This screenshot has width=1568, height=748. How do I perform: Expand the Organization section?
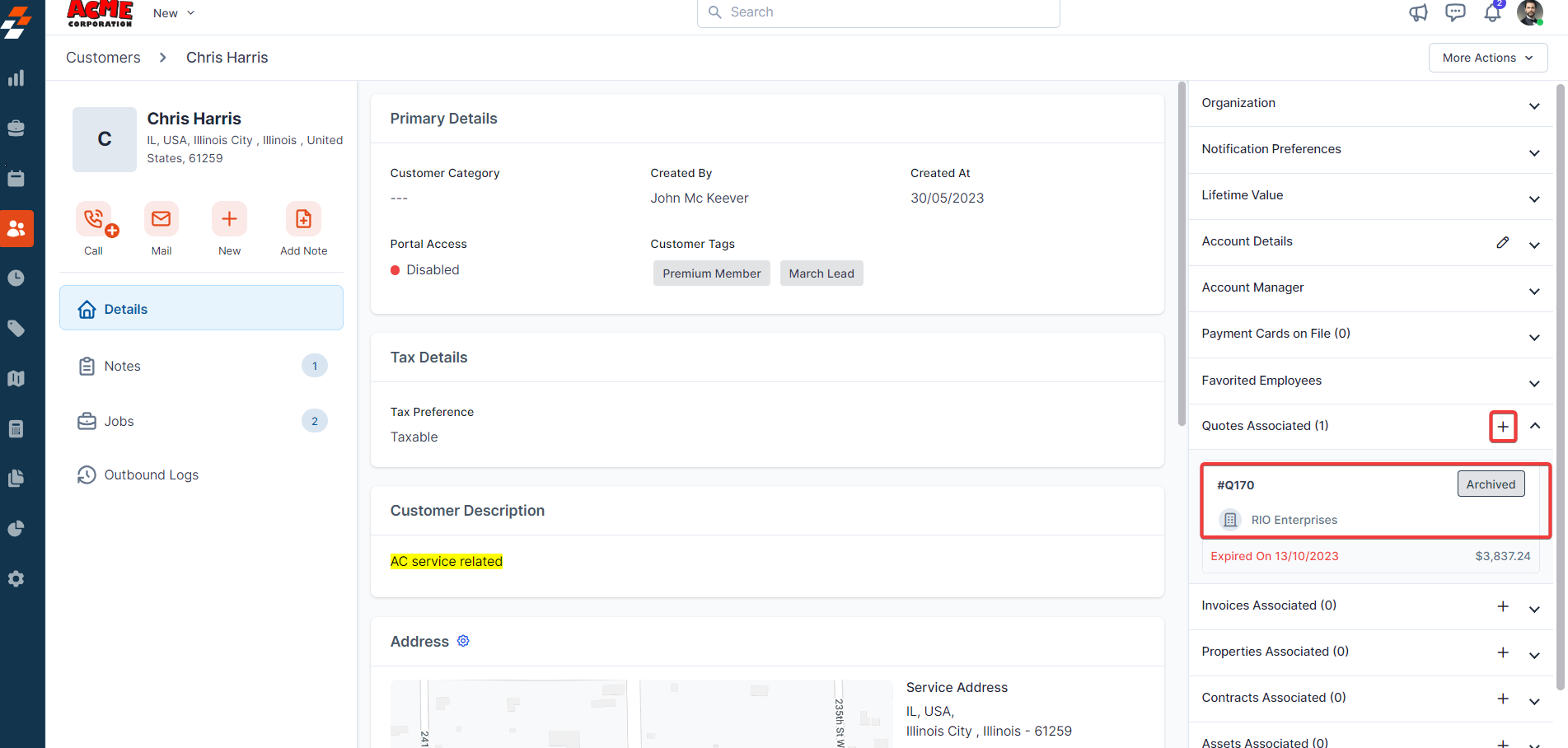coord(1534,105)
